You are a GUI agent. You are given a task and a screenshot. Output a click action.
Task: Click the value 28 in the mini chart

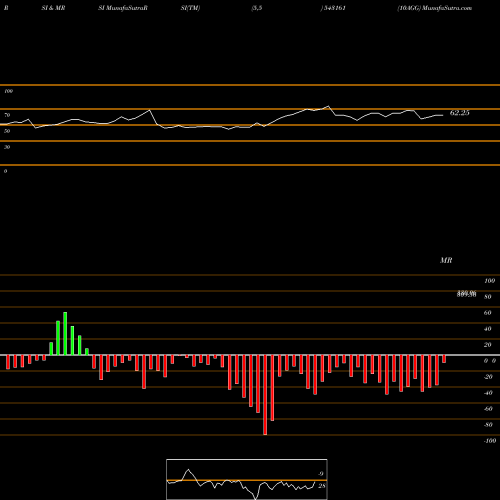(x=322, y=486)
